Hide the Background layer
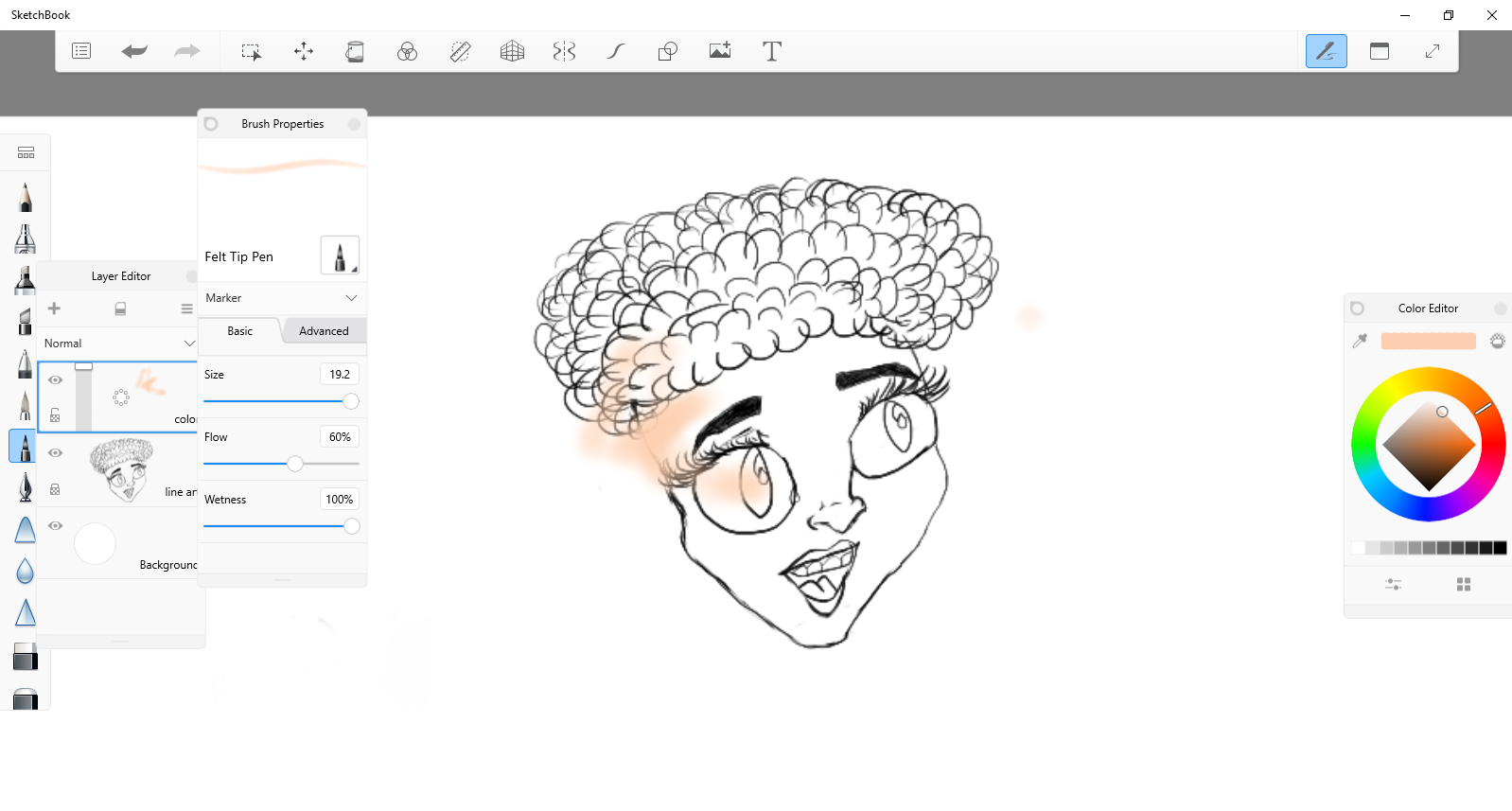Viewport: 1512px width, 811px height. pyautogui.click(x=56, y=525)
